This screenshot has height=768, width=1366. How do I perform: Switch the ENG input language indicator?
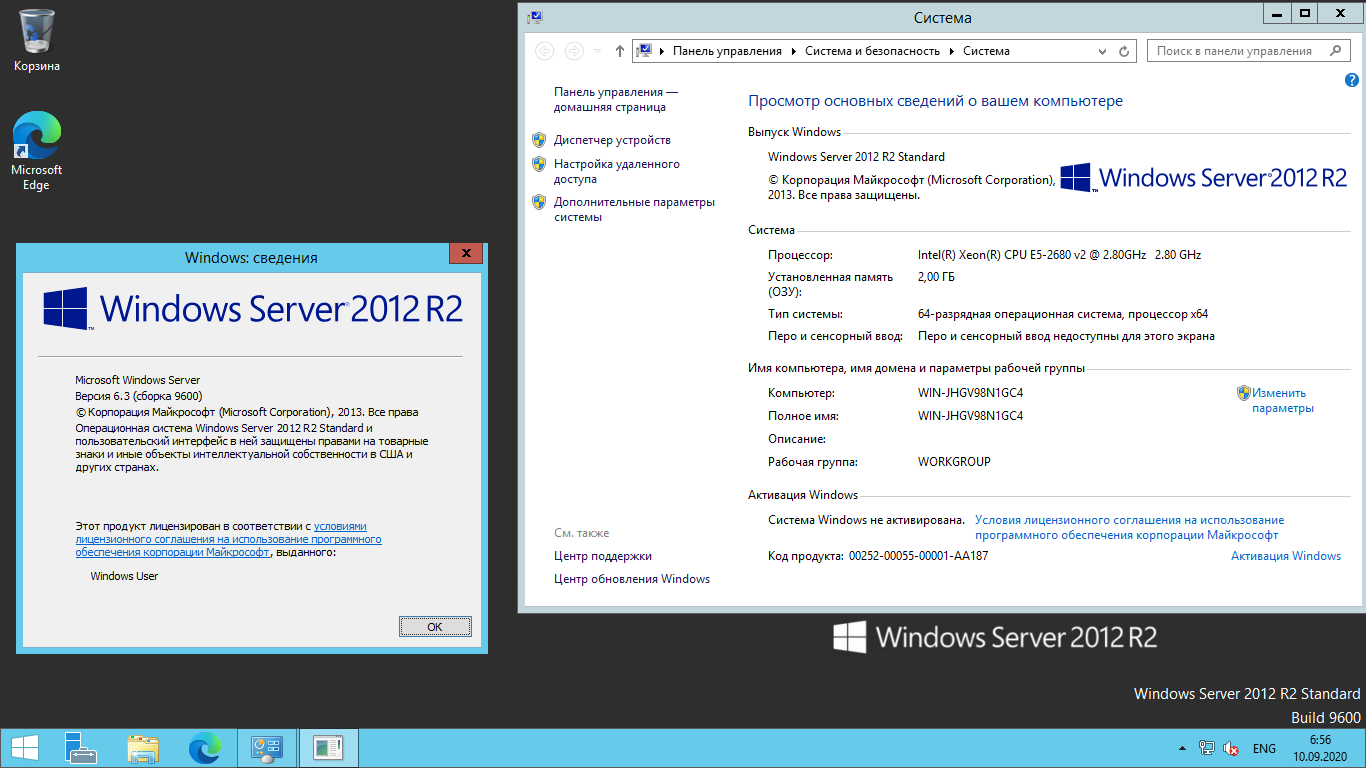(1264, 748)
